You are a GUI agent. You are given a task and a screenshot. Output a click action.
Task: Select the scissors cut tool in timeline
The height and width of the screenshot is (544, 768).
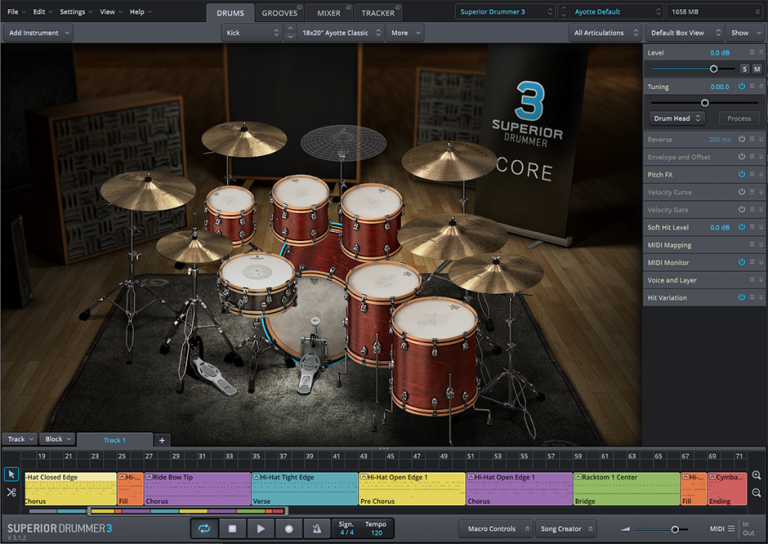coord(11,492)
